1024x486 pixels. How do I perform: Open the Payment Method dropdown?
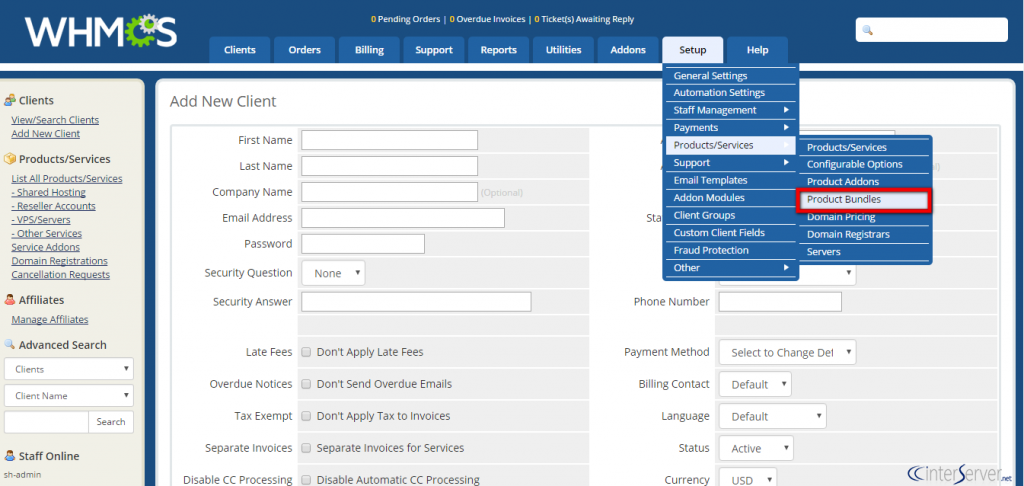(788, 352)
